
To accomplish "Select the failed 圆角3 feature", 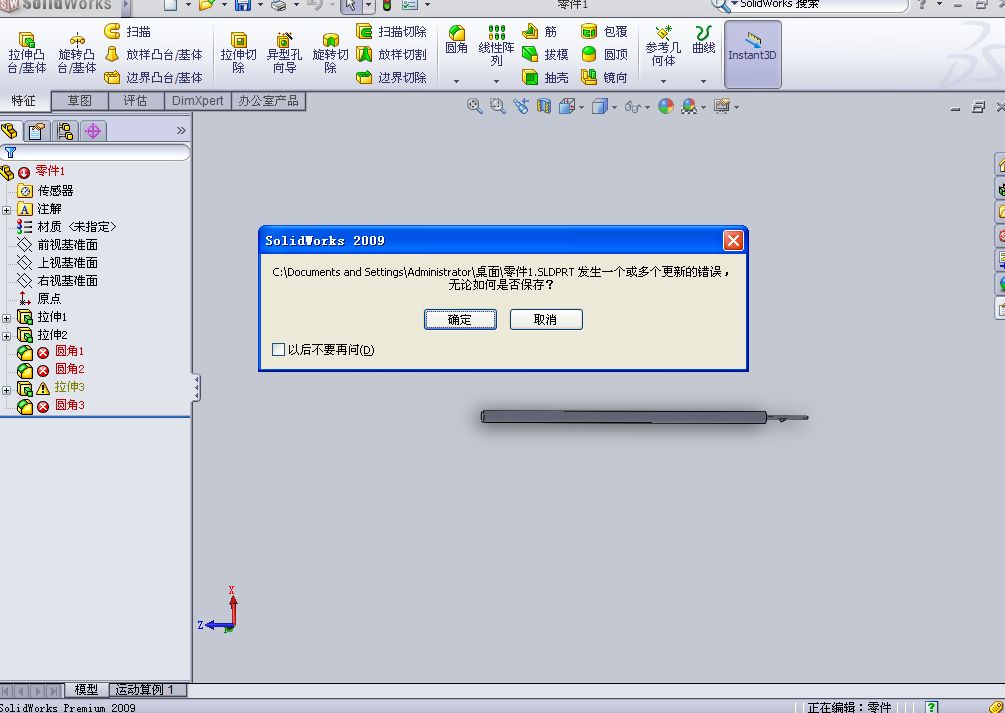I will click(51, 405).
